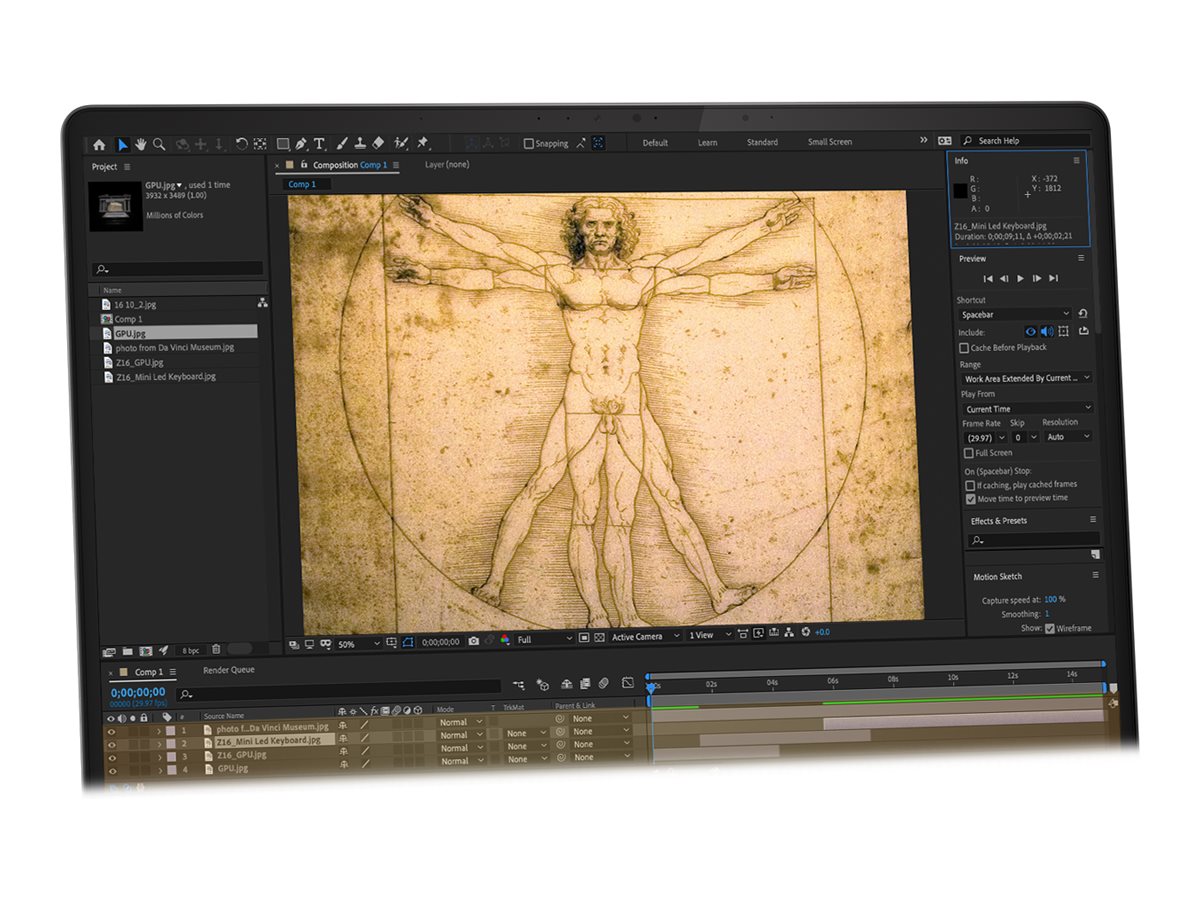
Task: Switch to the Render Queue tab
Action: point(228,670)
